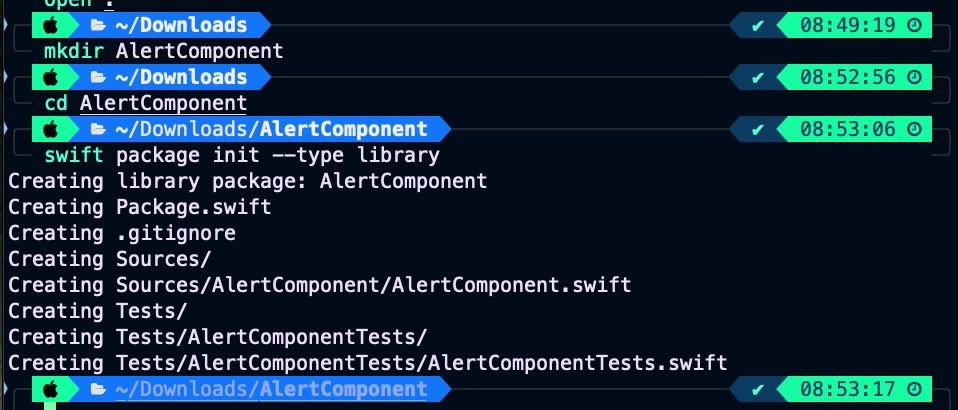Click the Apple logo in the 08:53:17 prompt
The height and width of the screenshot is (410, 958).
(x=52, y=389)
